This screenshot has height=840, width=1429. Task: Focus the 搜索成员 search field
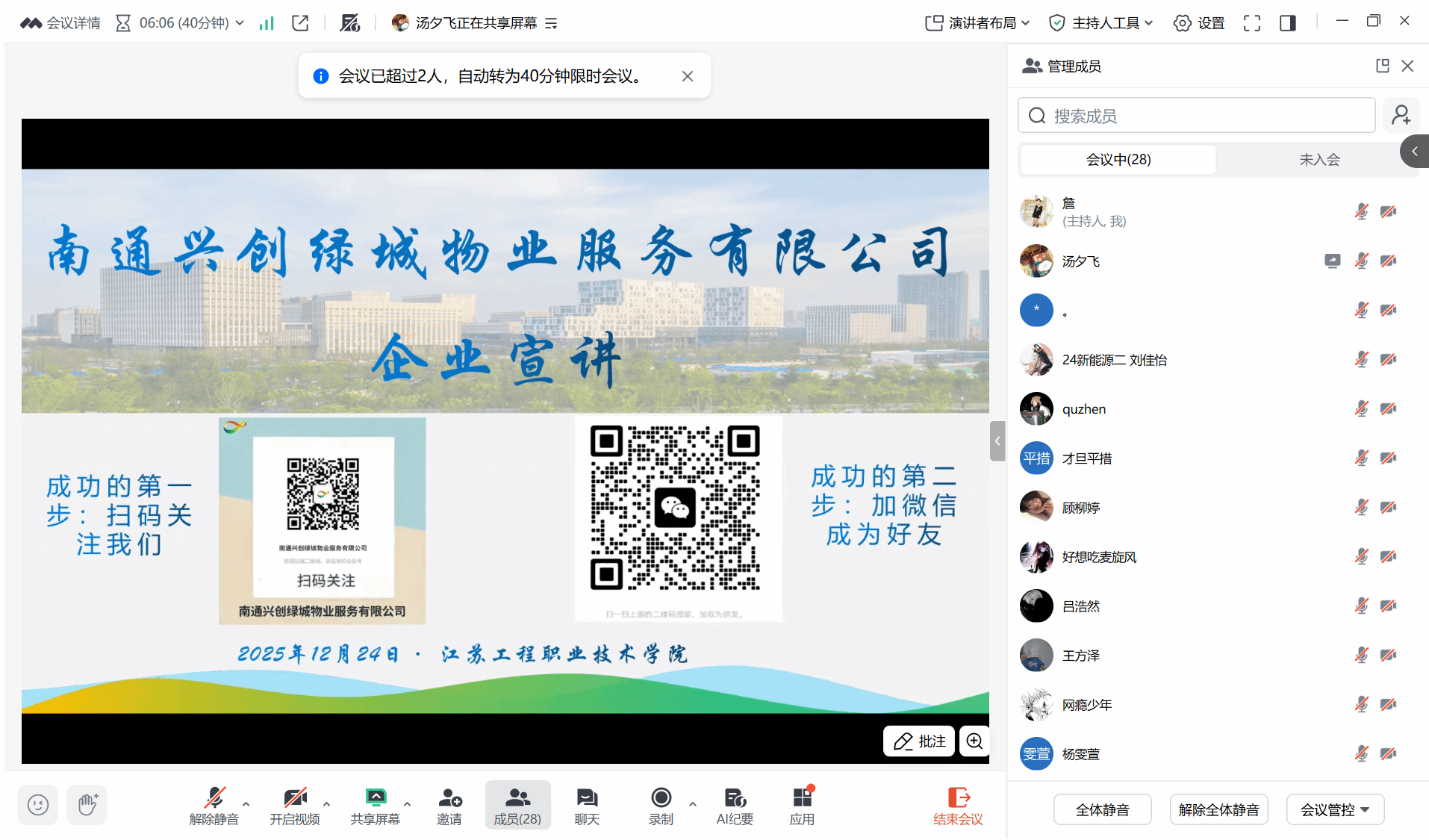[x=1196, y=116]
